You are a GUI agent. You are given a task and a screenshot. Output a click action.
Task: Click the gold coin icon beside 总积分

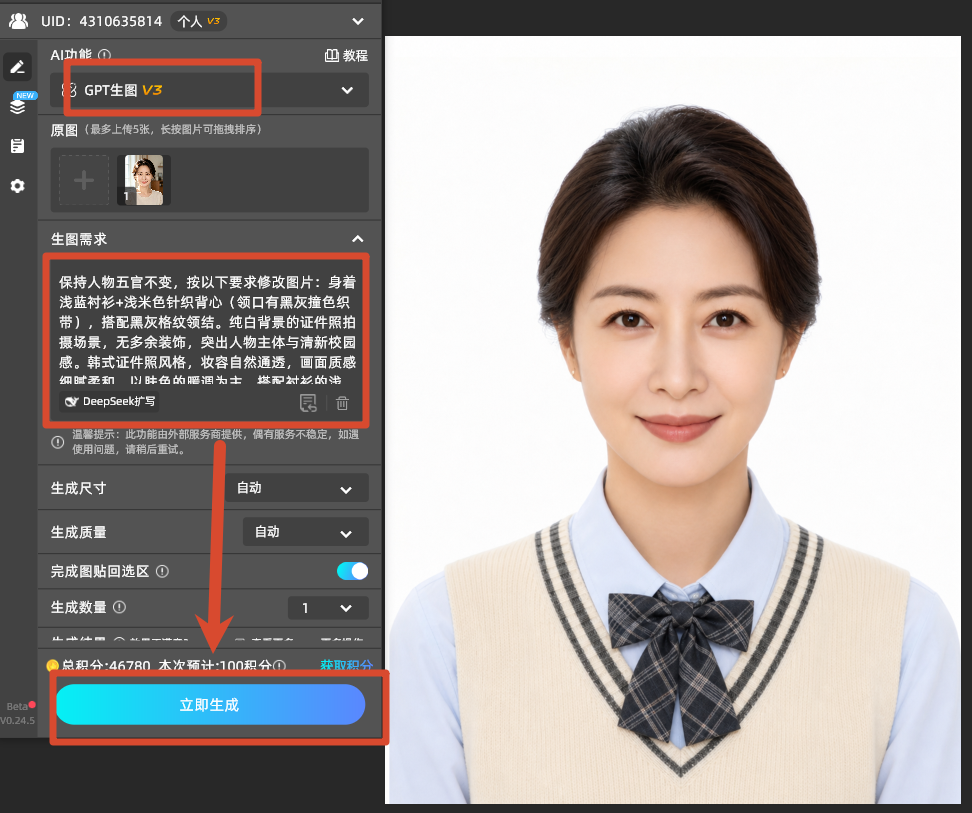pos(53,666)
